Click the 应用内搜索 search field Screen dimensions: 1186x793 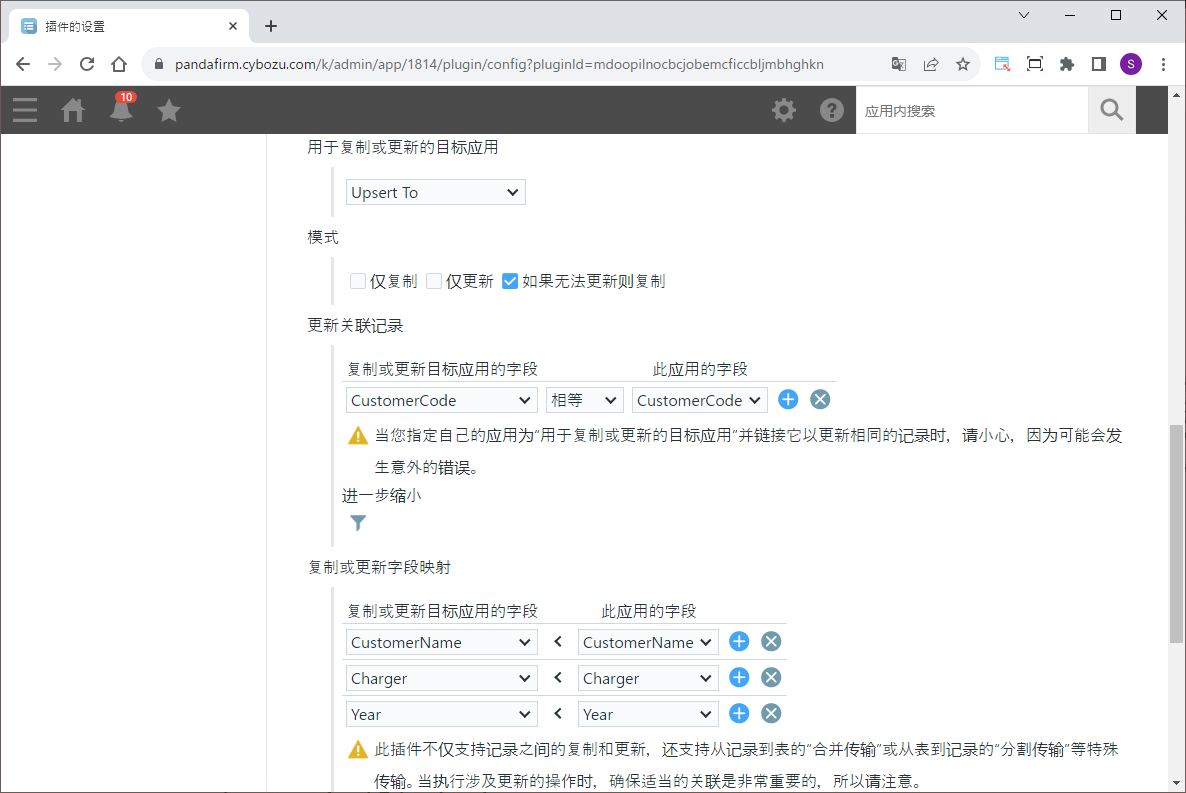click(970, 110)
